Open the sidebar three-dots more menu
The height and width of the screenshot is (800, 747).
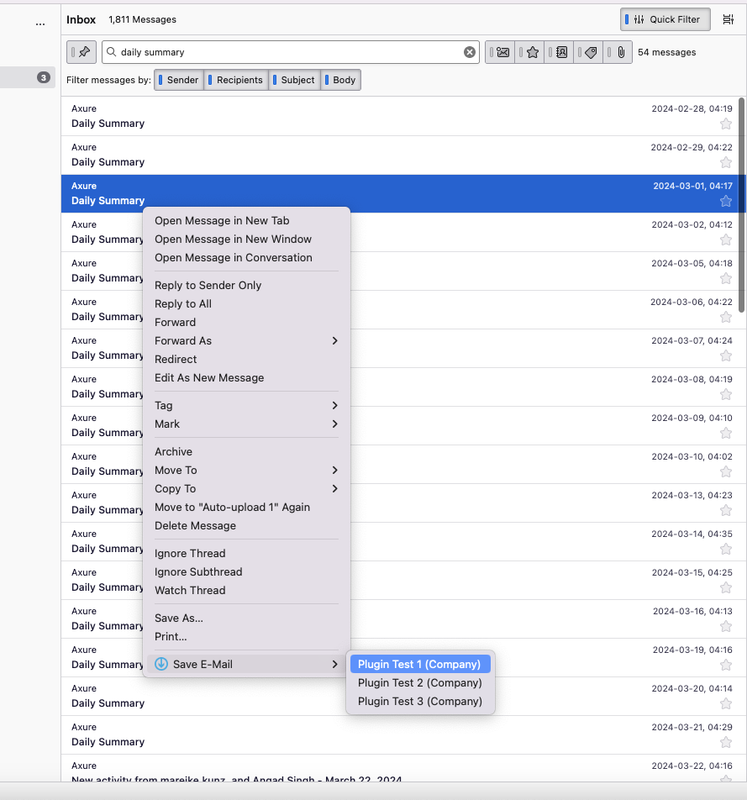point(40,23)
